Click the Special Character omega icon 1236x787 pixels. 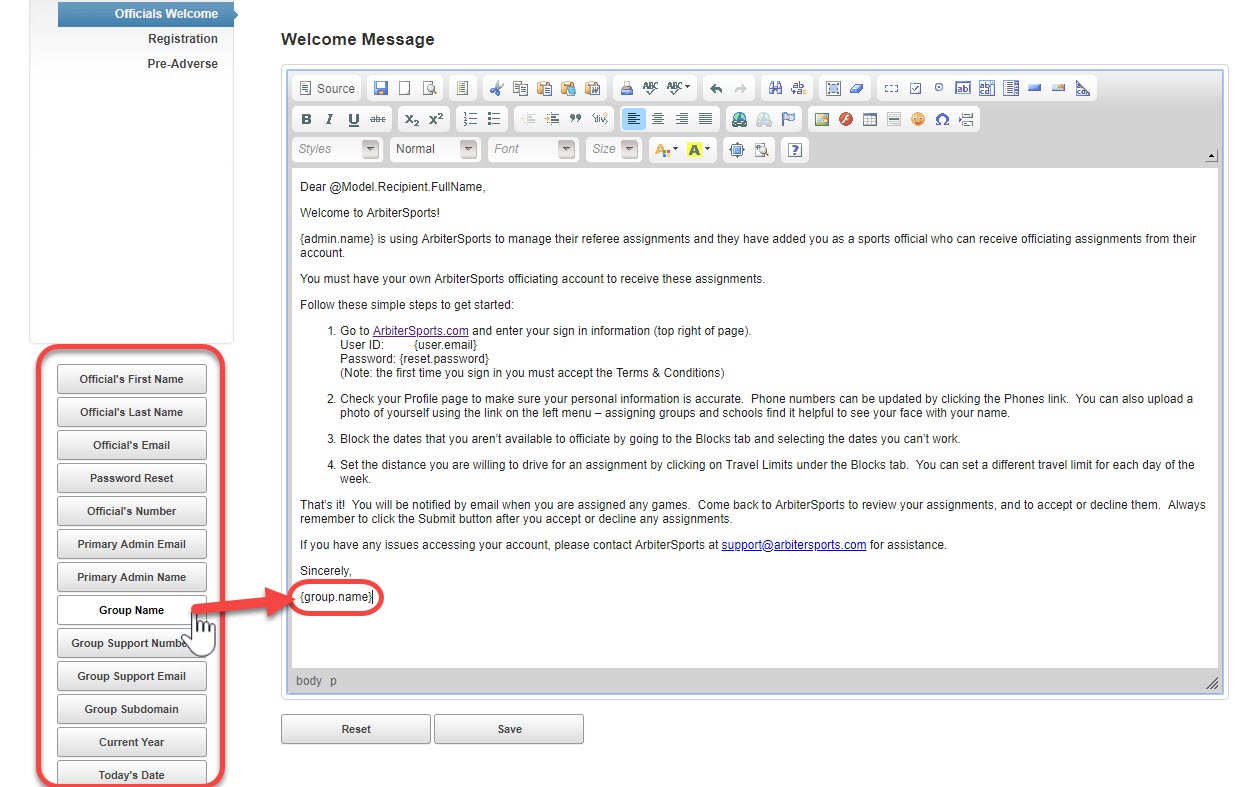tap(942, 119)
